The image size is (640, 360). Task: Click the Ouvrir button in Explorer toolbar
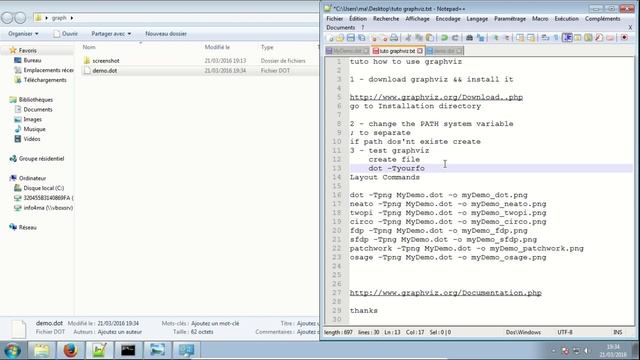click(65, 34)
